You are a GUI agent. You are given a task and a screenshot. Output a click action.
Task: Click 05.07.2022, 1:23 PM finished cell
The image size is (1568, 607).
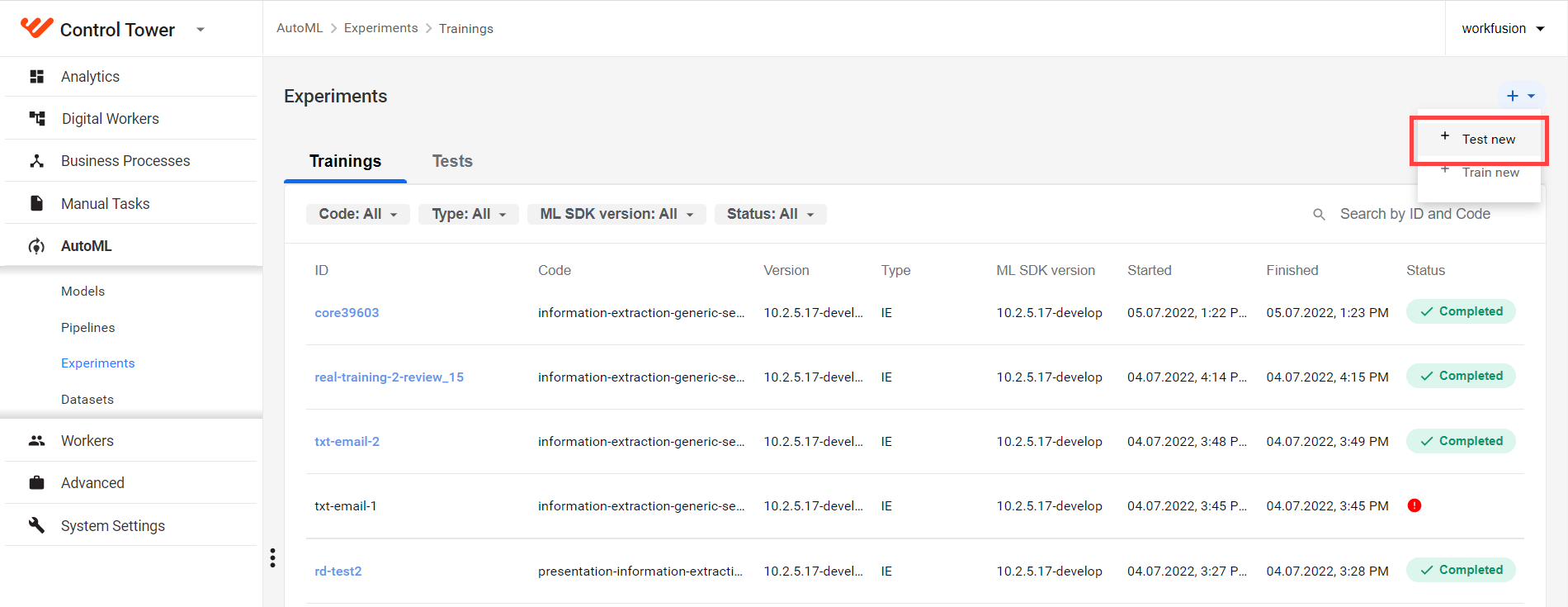point(1327,313)
